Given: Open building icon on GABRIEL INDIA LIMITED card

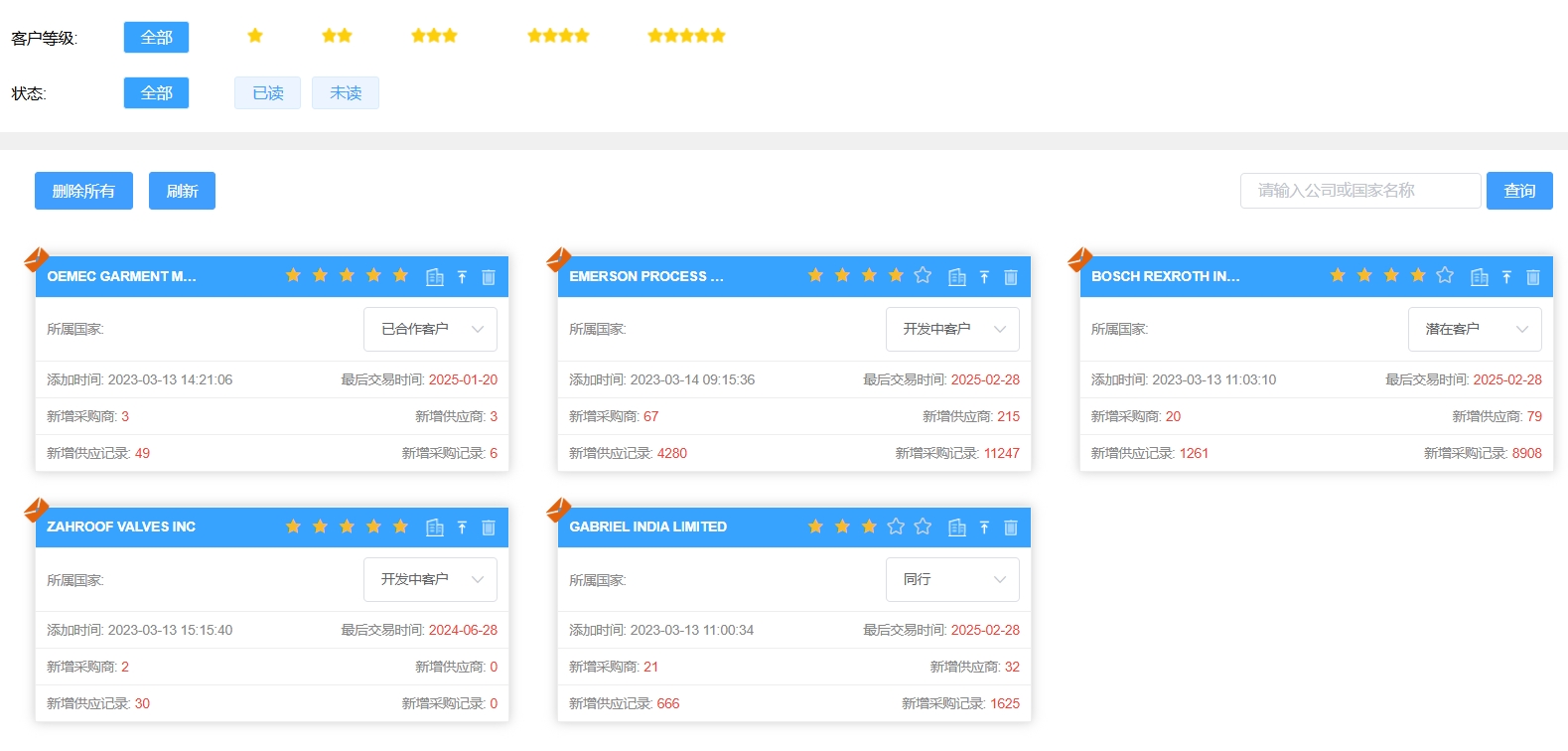Looking at the screenshot, I should tap(956, 527).
